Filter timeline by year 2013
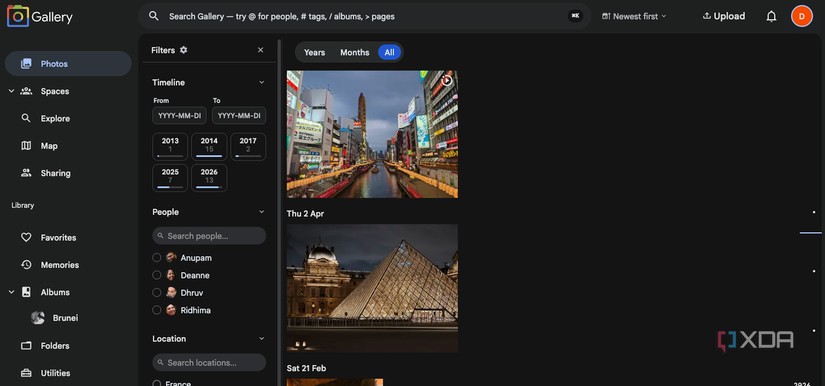Viewport: 825px width, 386px height. [x=170, y=147]
